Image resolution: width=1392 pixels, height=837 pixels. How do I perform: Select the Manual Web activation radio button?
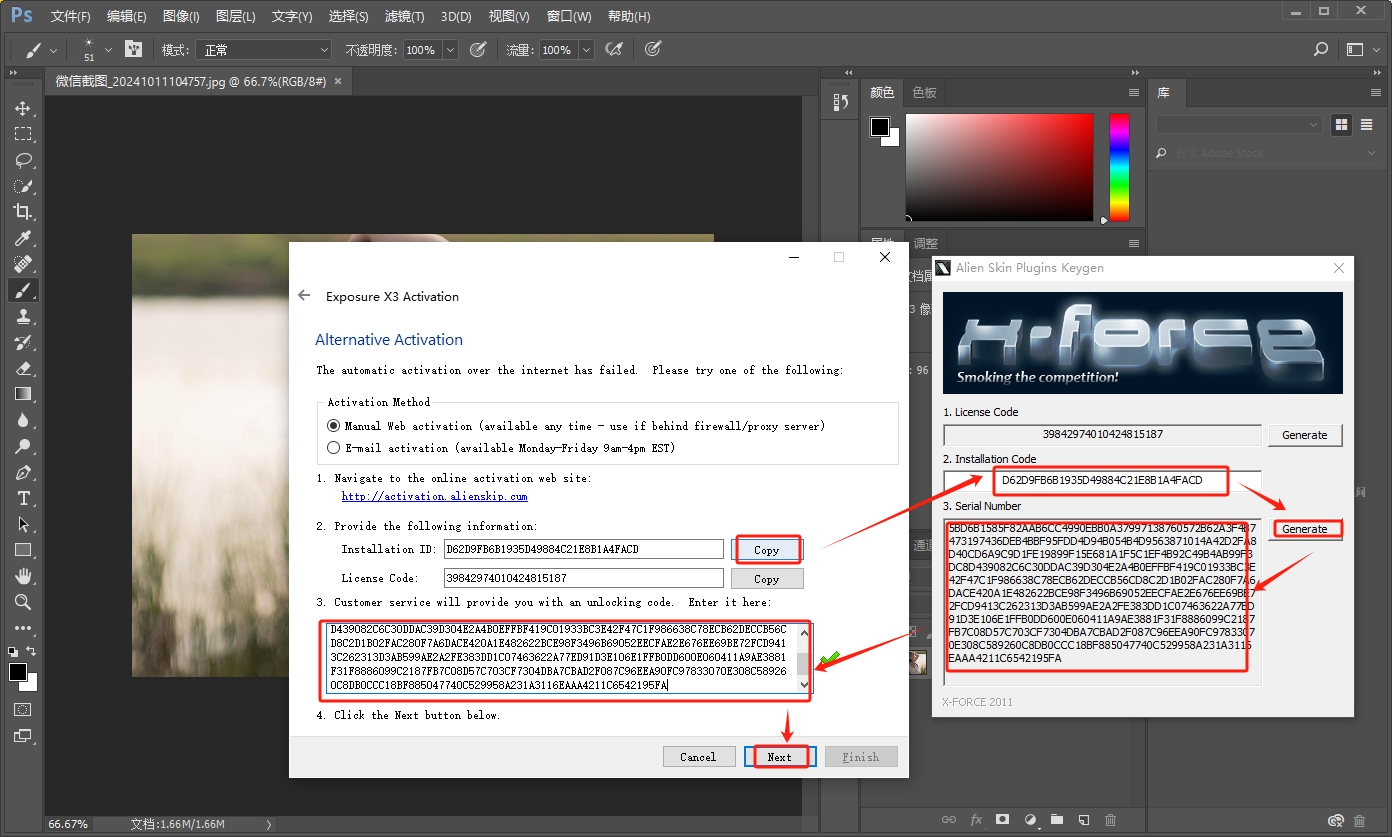(334, 426)
